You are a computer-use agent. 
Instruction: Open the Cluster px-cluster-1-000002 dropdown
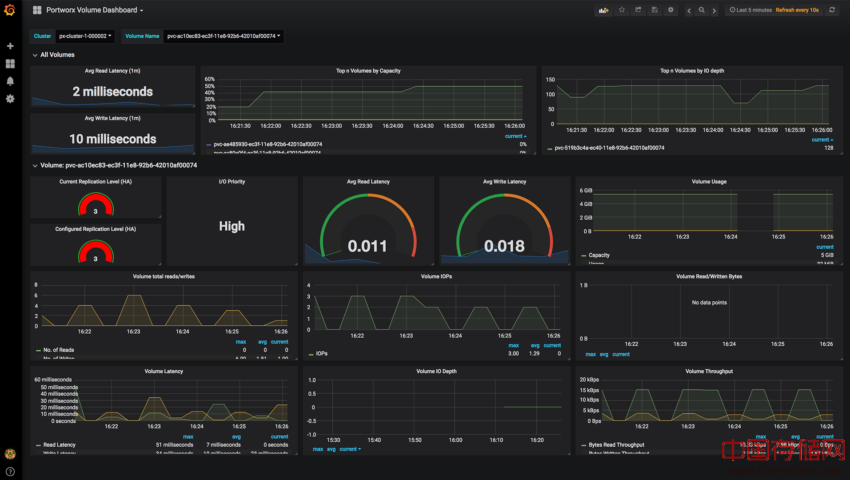(85, 36)
